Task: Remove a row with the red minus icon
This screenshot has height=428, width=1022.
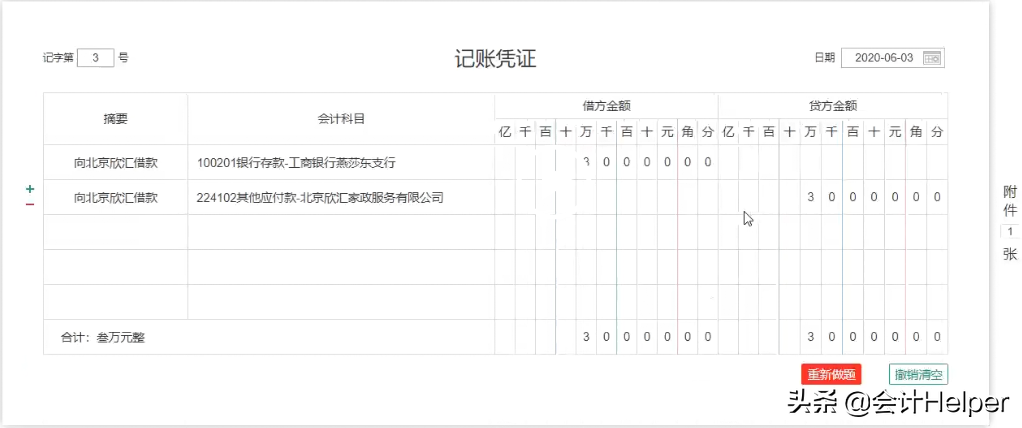Action: pyautogui.click(x=30, y=204)
